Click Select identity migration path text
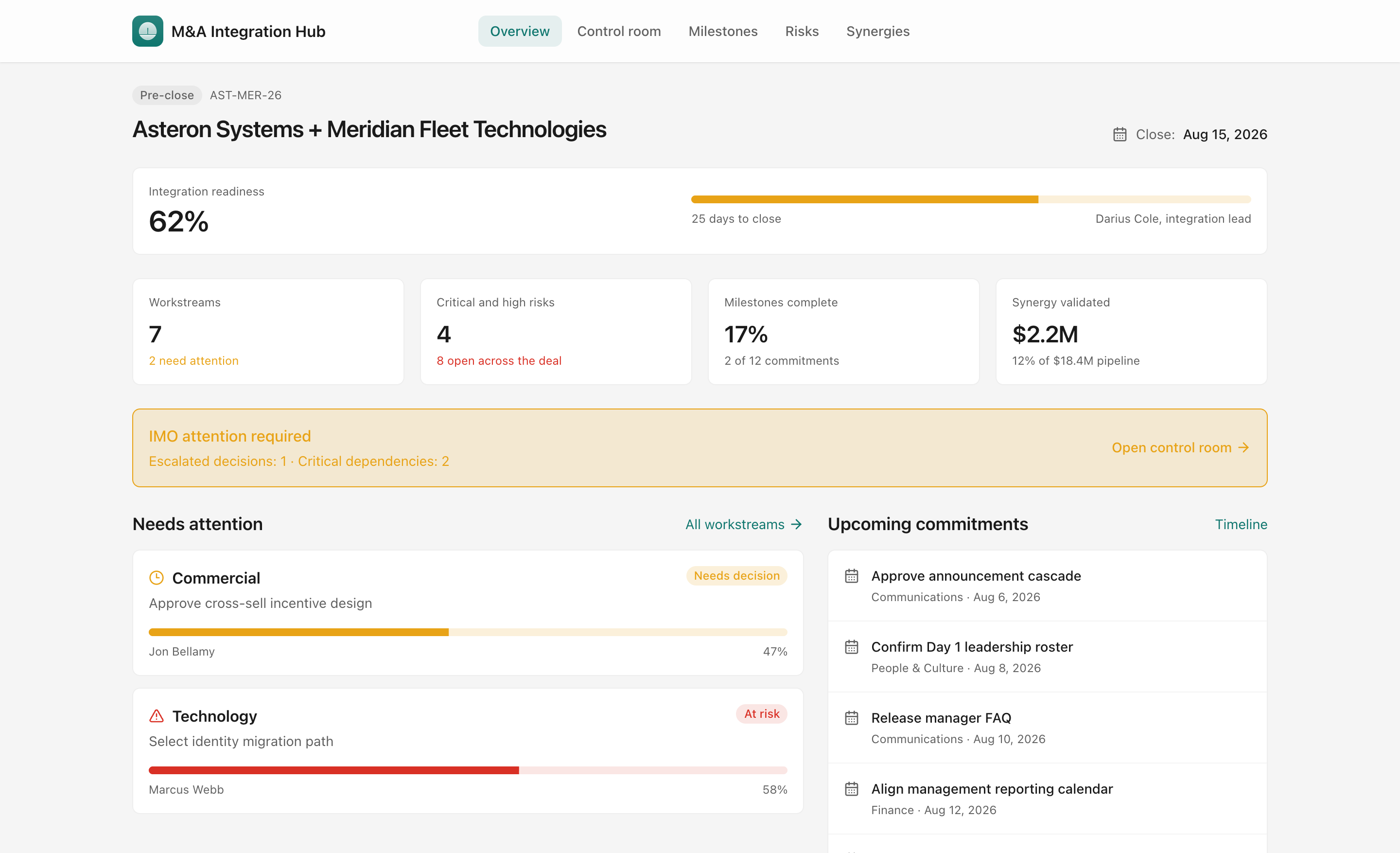 coord(241,742)
